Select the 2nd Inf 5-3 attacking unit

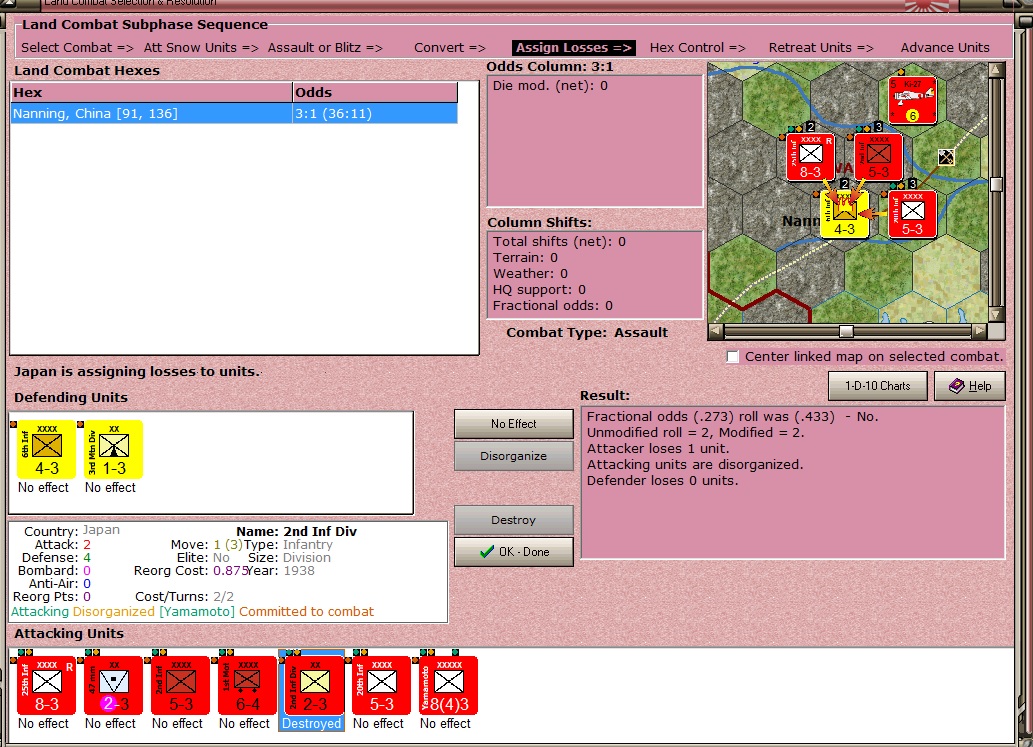click(x=181, y=685)
